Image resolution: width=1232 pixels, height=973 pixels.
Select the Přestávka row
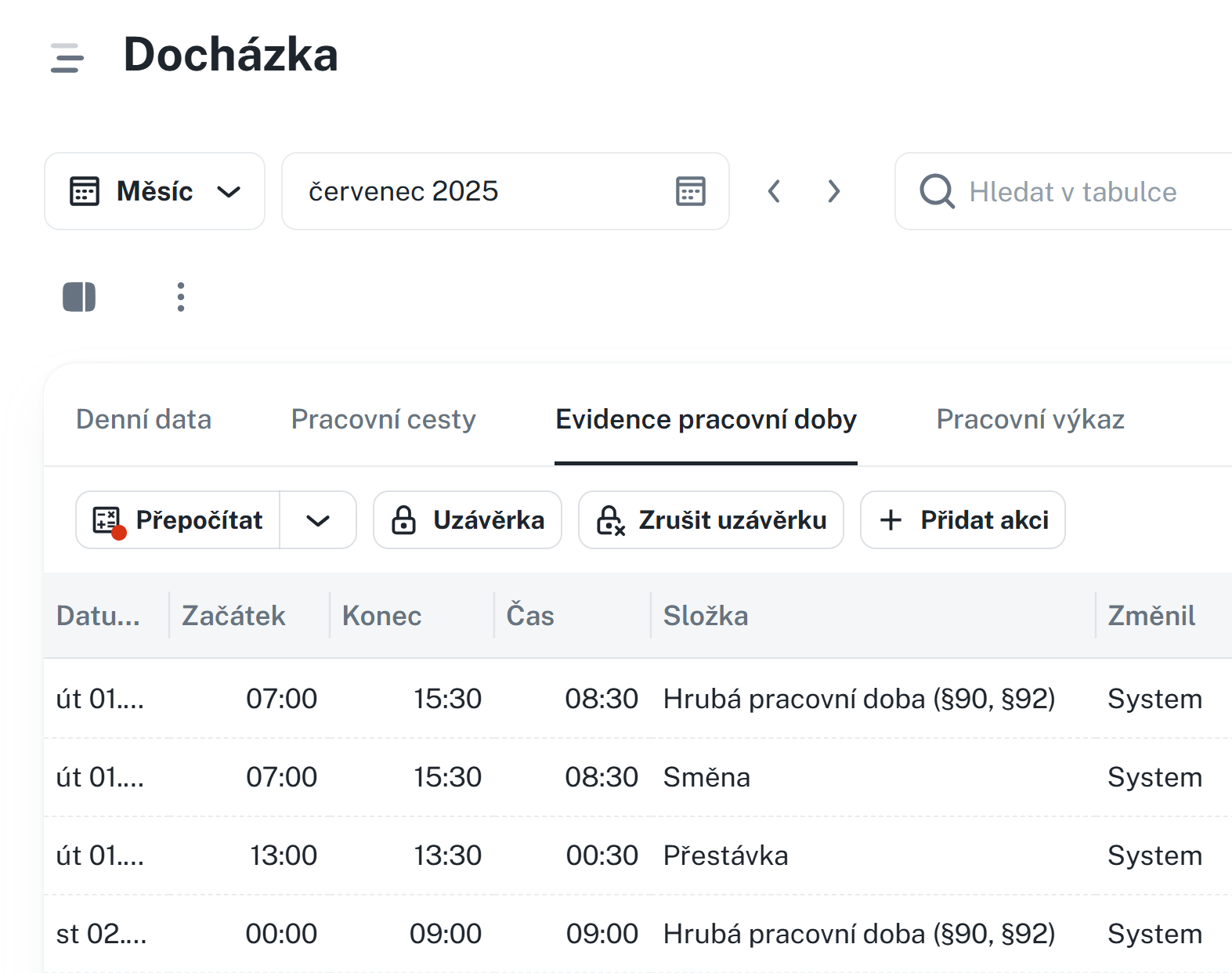[x=725, y=855]
